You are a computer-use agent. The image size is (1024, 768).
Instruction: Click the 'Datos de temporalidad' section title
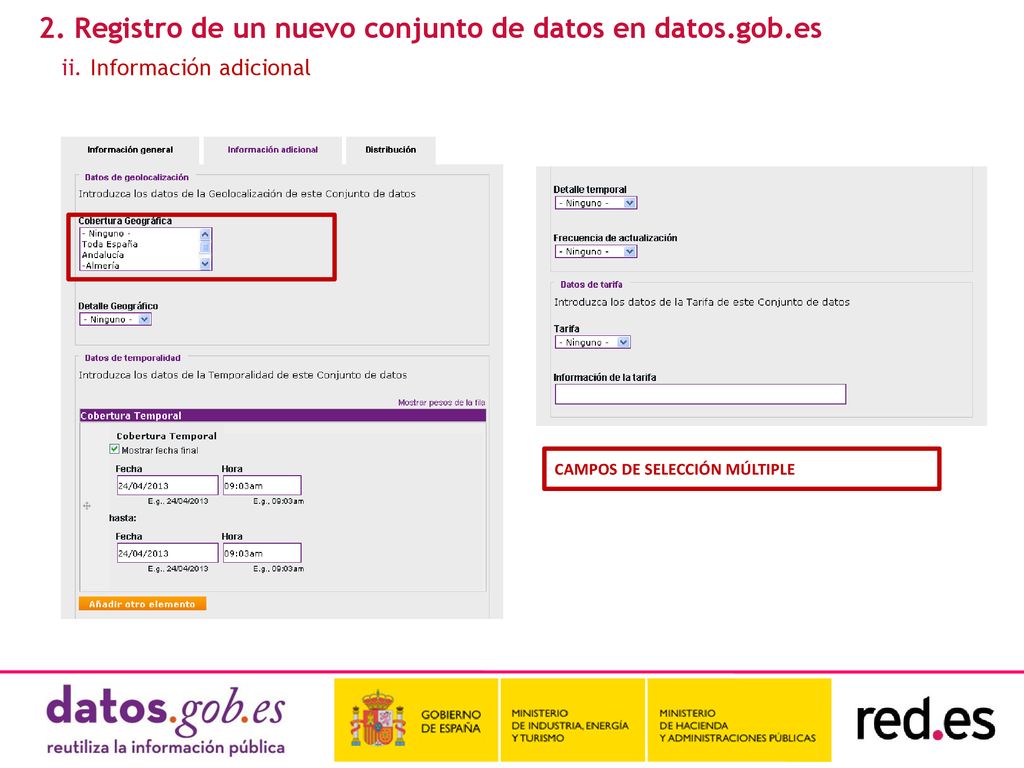pos(133,358)
